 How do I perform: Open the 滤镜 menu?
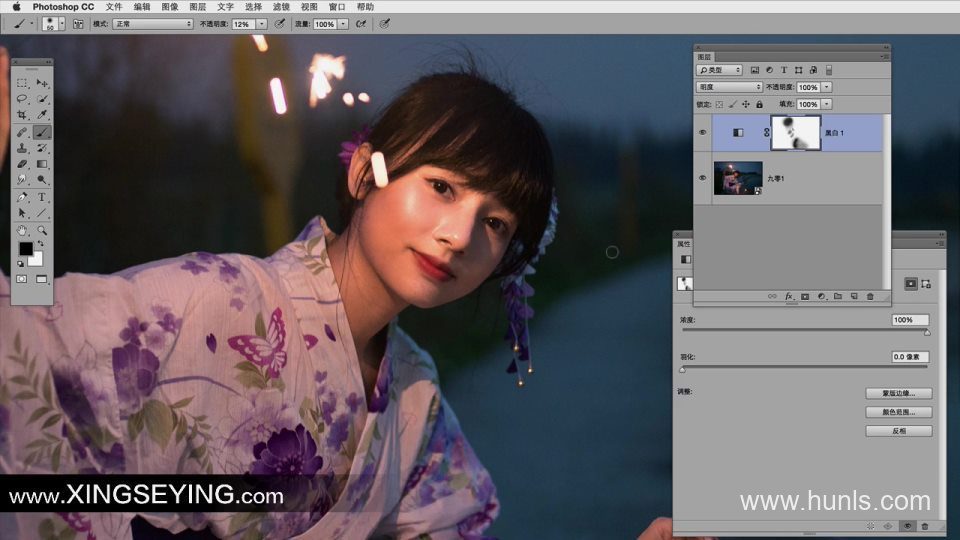[281, 7]
